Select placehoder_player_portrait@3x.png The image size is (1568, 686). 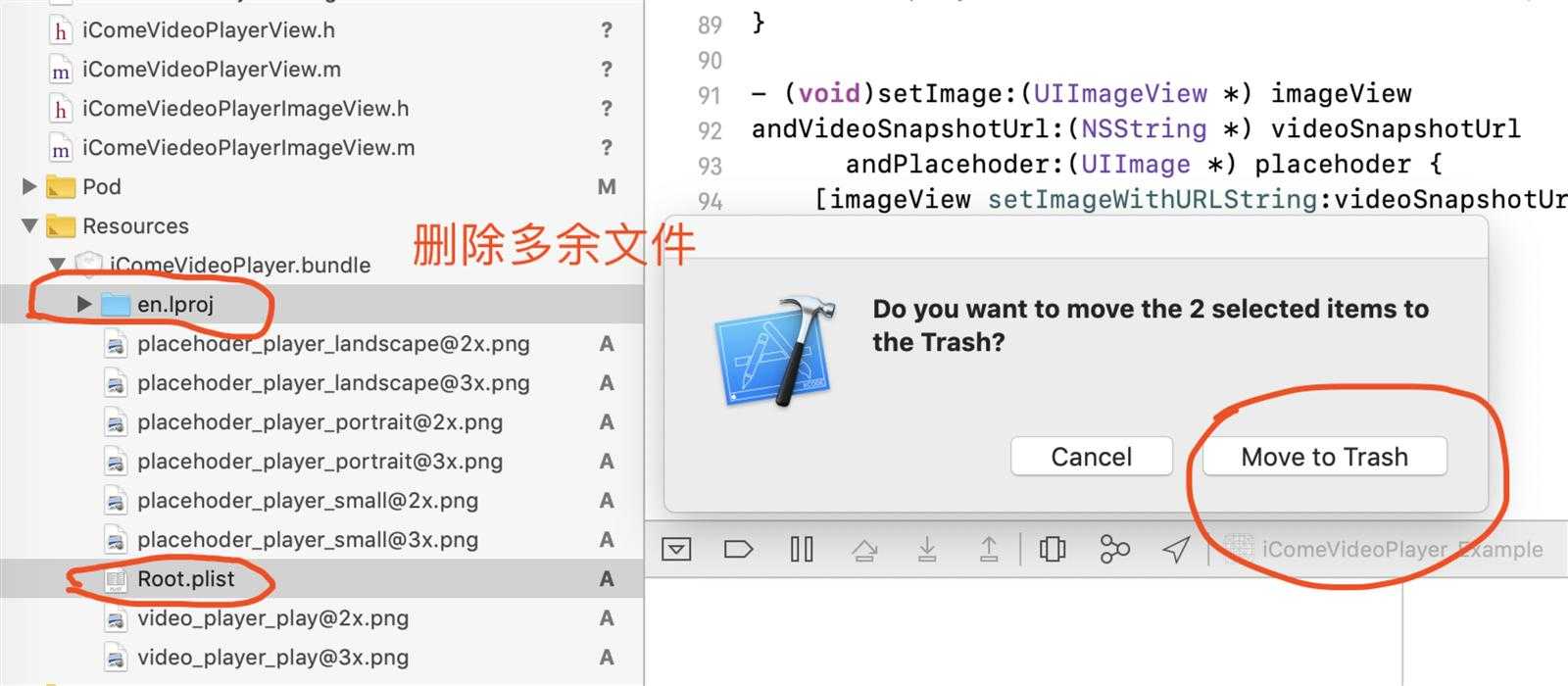[319, 462]
